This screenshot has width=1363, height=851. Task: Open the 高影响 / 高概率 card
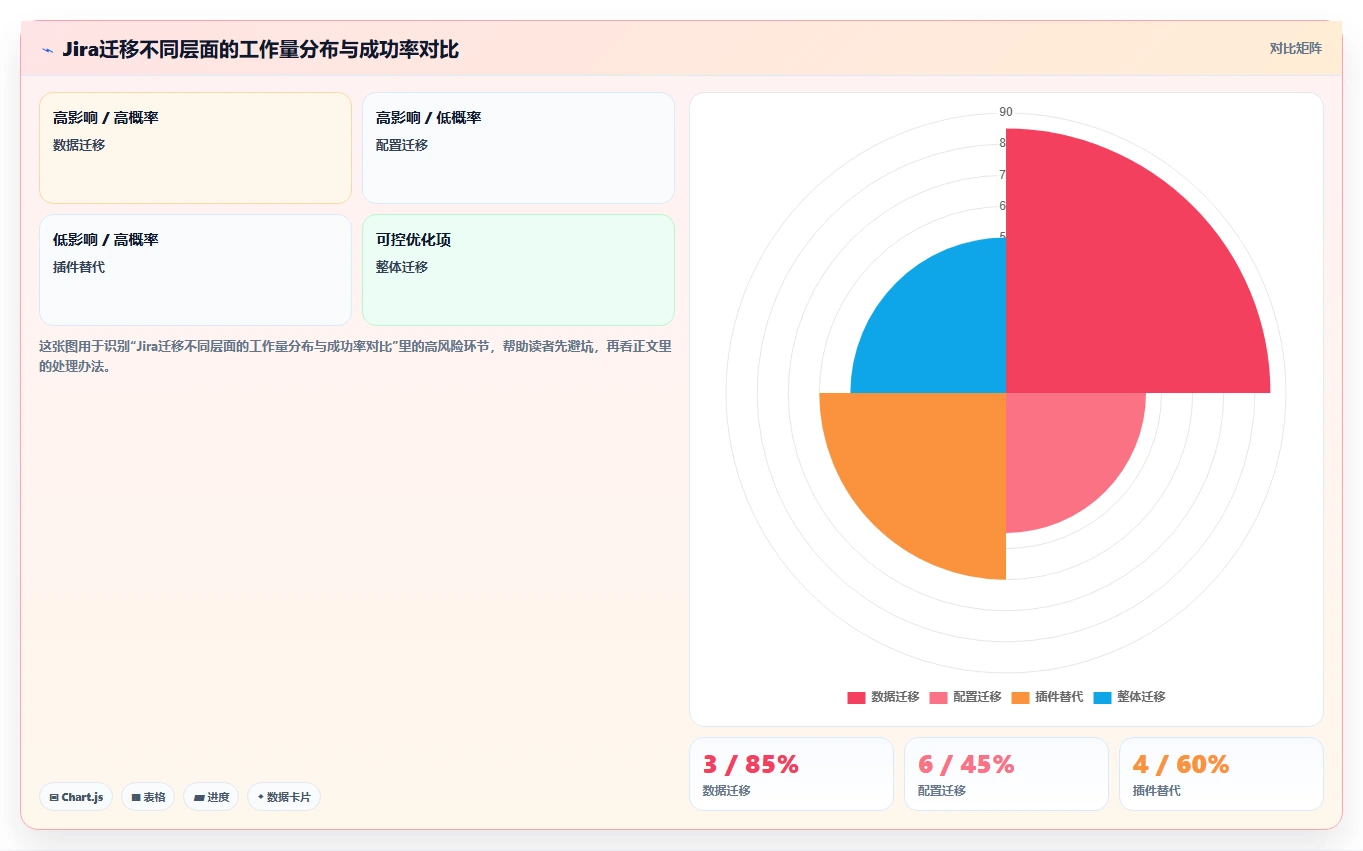195,148
